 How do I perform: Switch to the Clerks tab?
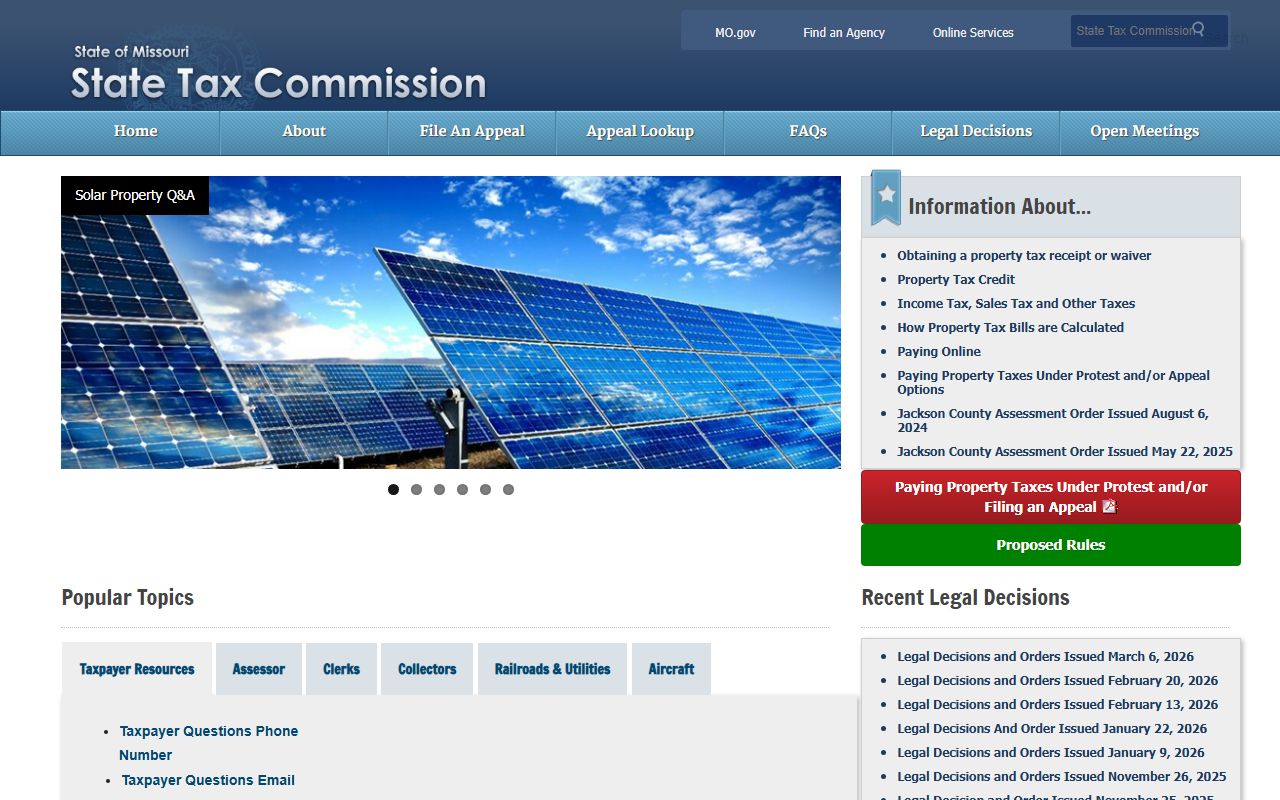tap(341, 669)
